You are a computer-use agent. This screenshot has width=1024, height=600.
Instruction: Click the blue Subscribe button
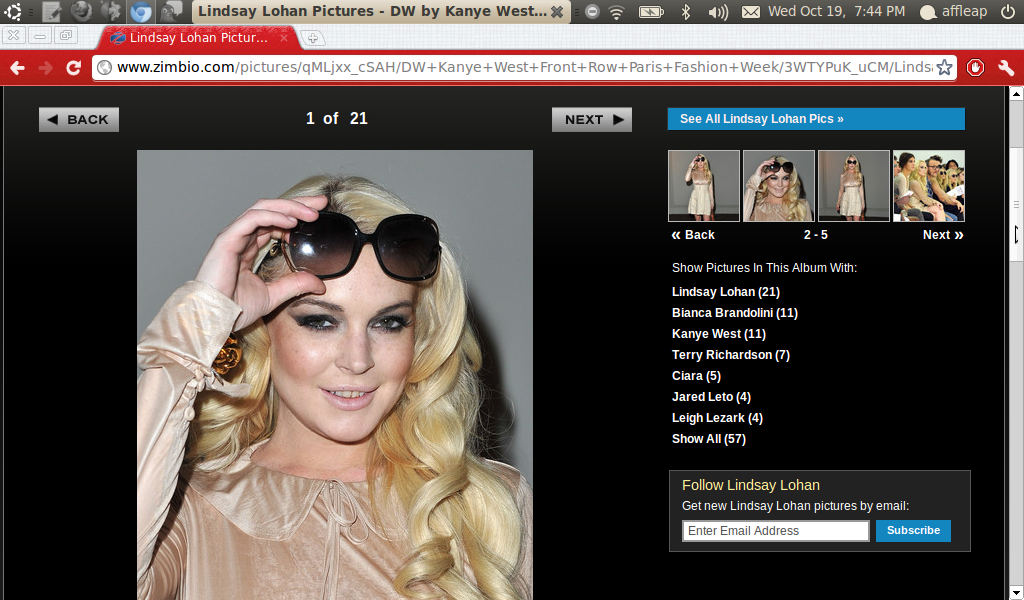coord(913,531)
